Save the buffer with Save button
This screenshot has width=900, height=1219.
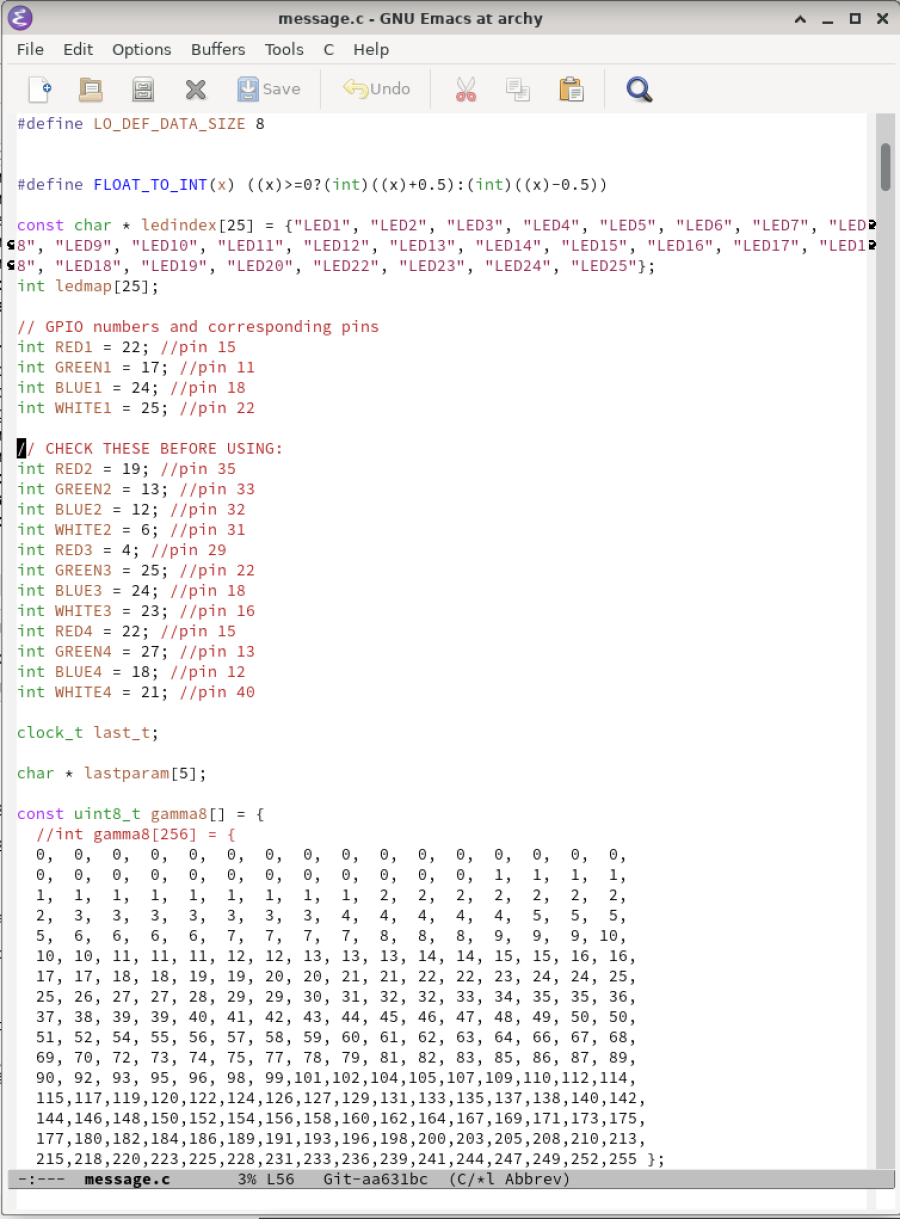point(269,89)
